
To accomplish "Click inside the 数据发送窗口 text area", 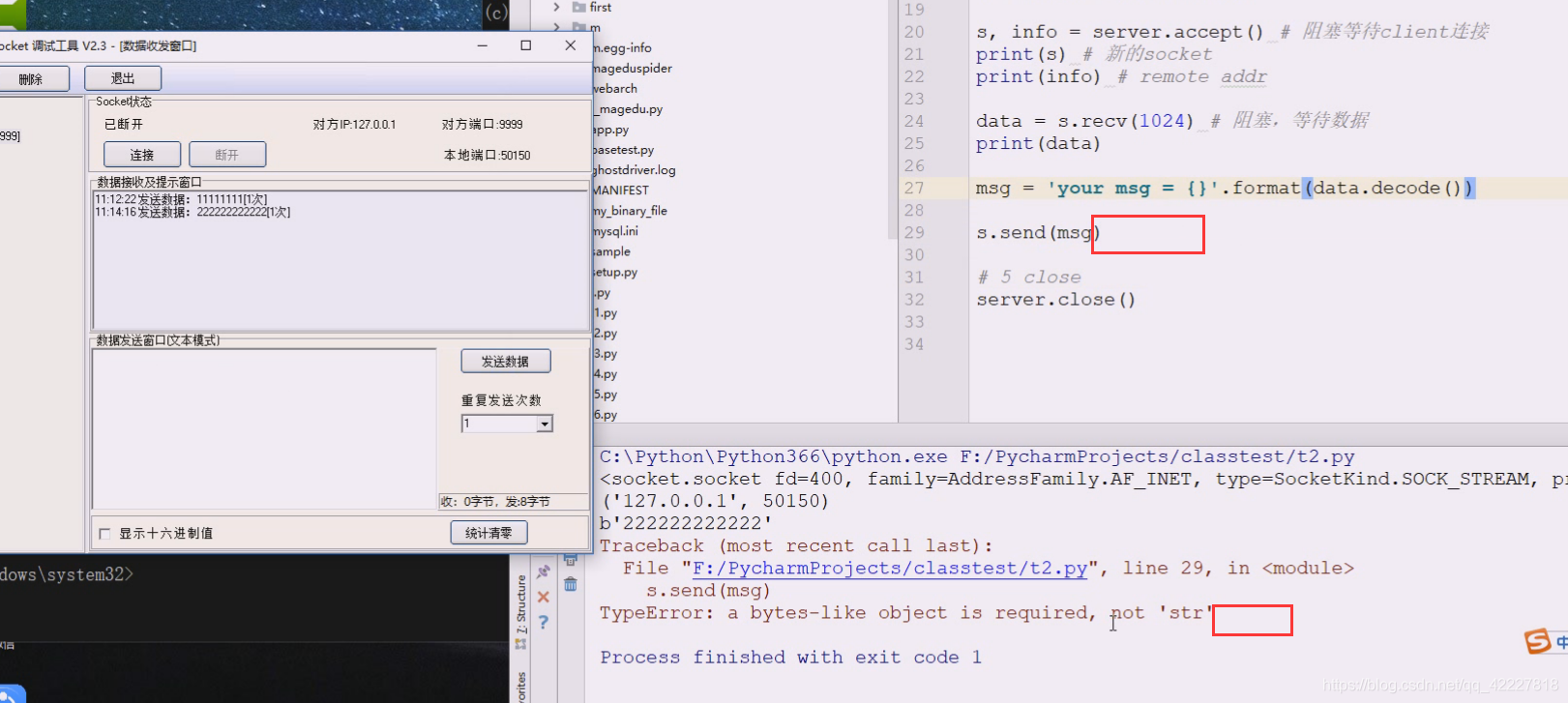I will point(264,428).
